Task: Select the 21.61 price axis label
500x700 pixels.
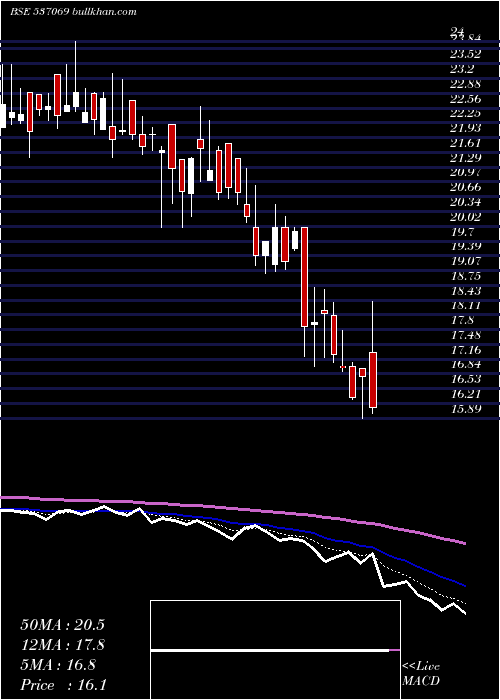Action: point(466,143)
